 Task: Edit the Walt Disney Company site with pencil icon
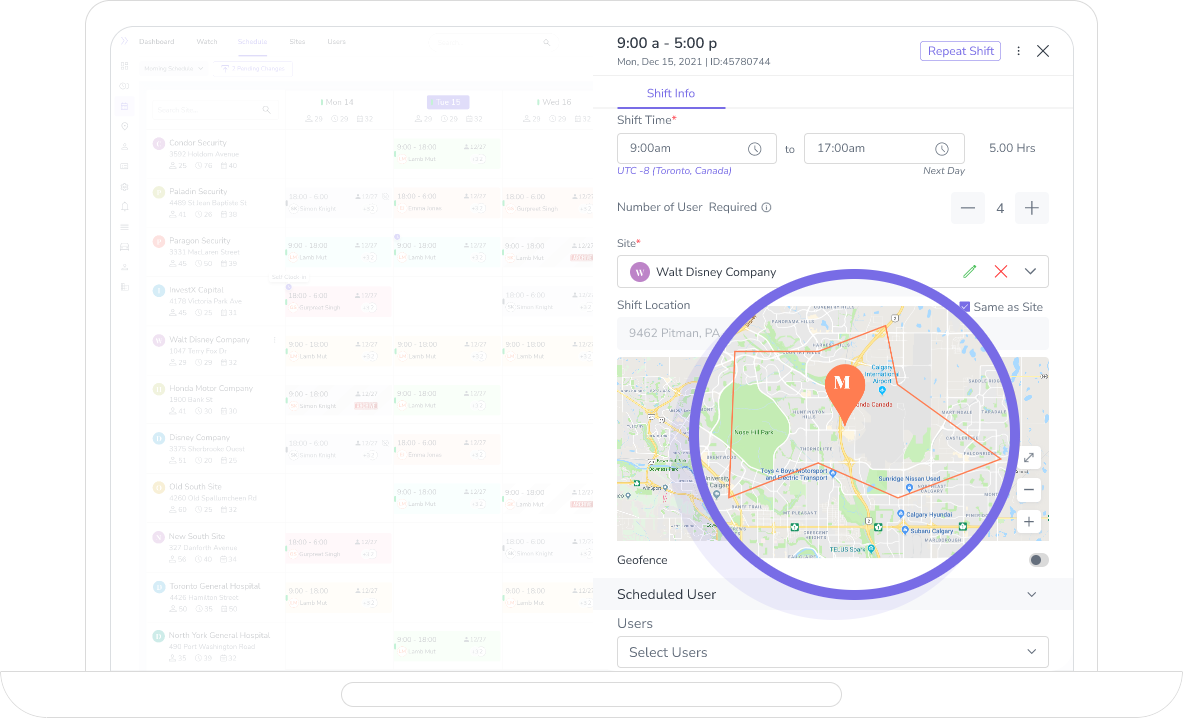tap(969, 272)
